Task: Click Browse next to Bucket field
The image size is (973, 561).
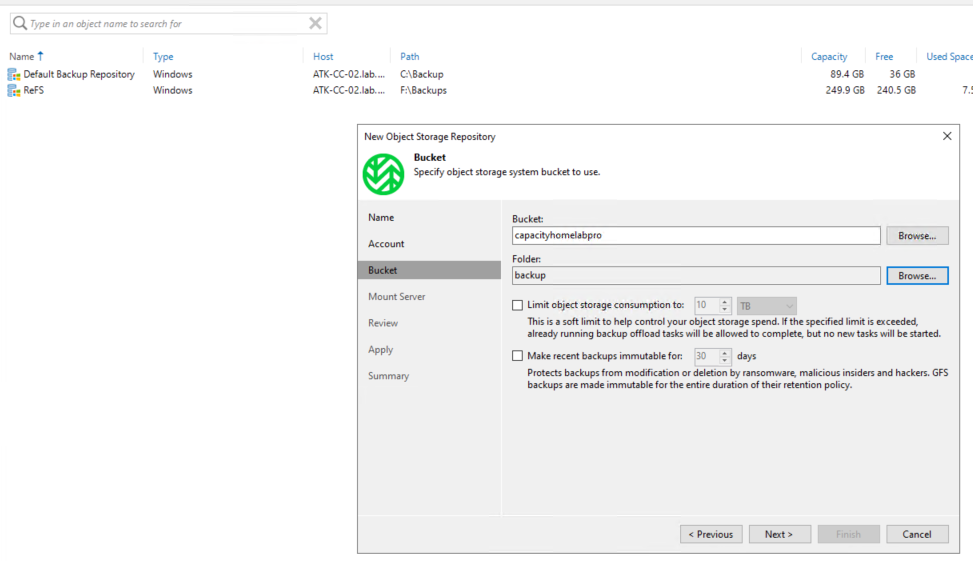Action: [916, 236]
